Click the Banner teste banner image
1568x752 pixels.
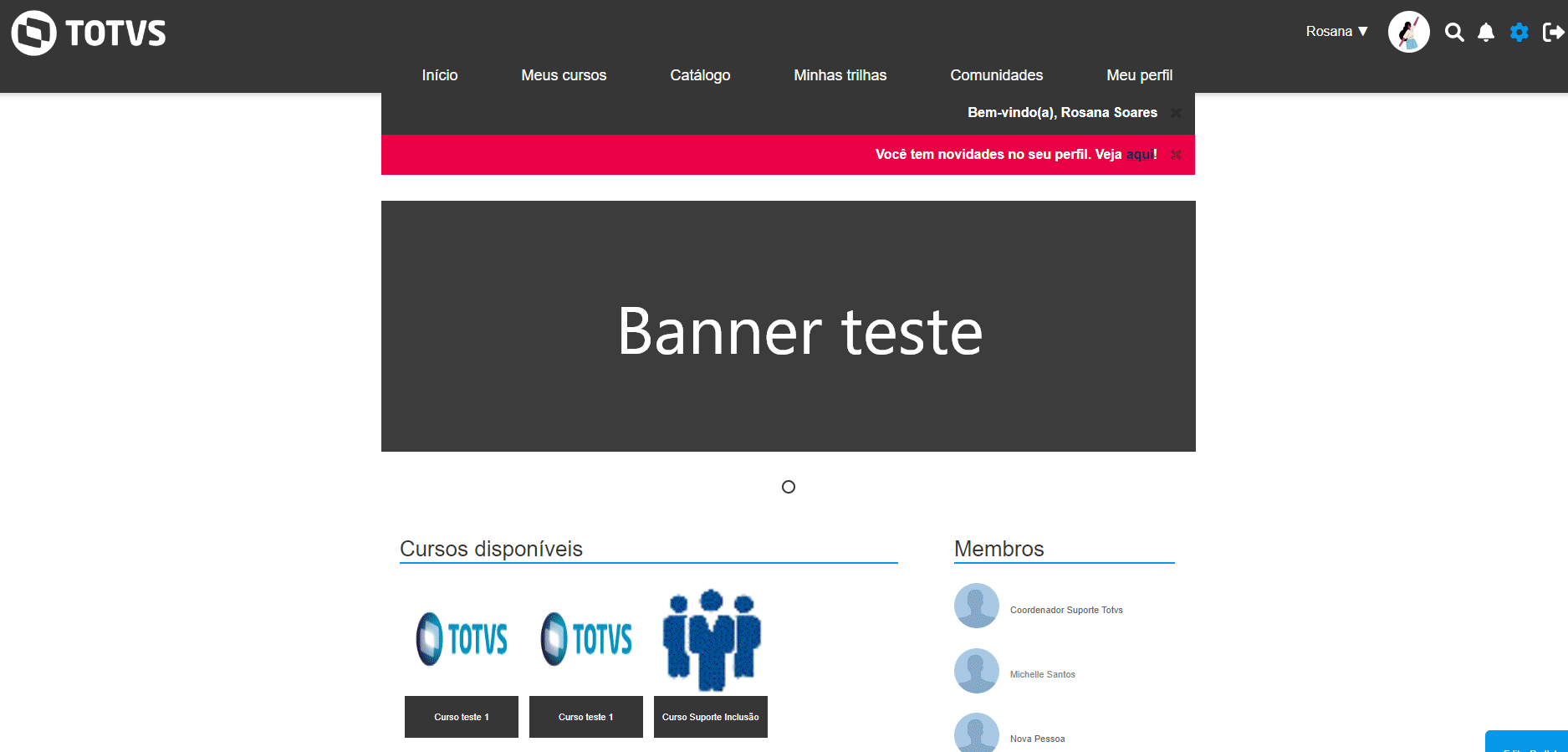[x=789, y=326]
